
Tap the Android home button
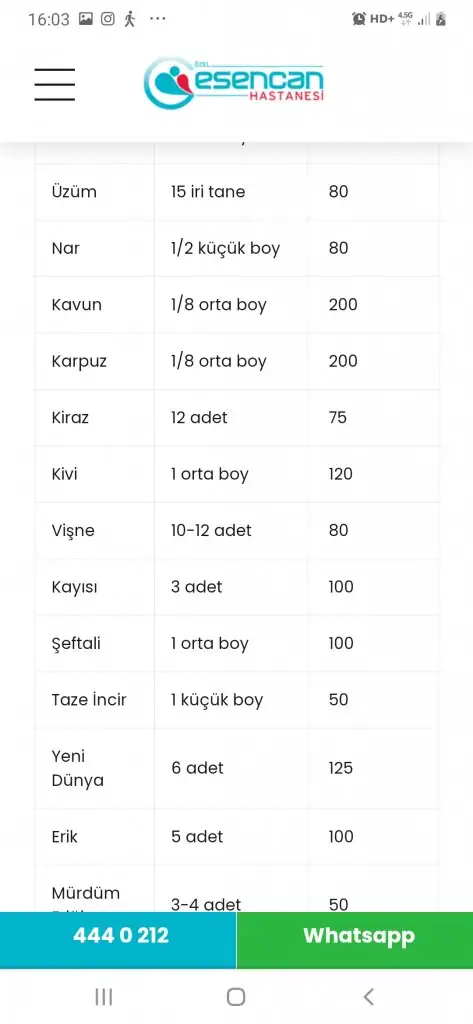point(236,997)
